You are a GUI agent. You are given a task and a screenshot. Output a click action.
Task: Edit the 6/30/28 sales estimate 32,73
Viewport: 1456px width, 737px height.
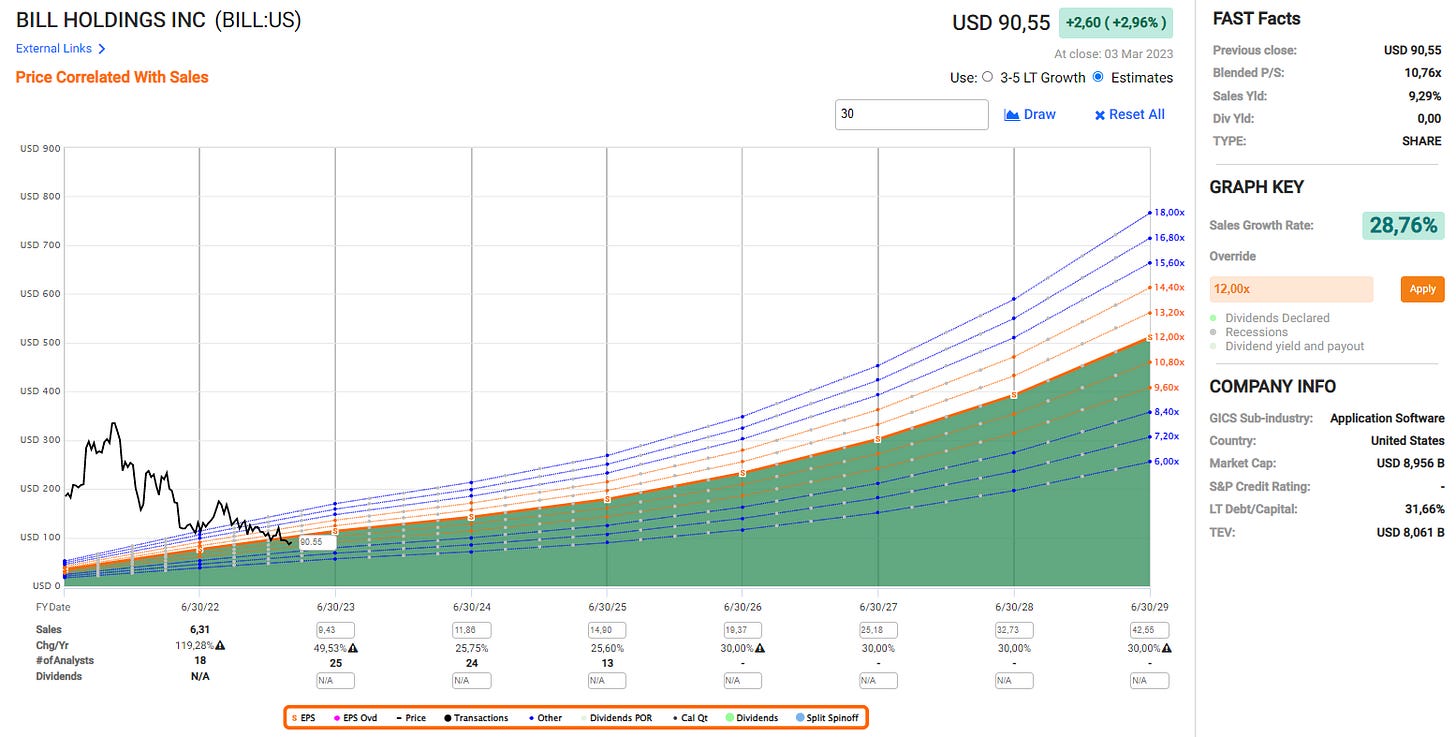(x=1014, y=630)
